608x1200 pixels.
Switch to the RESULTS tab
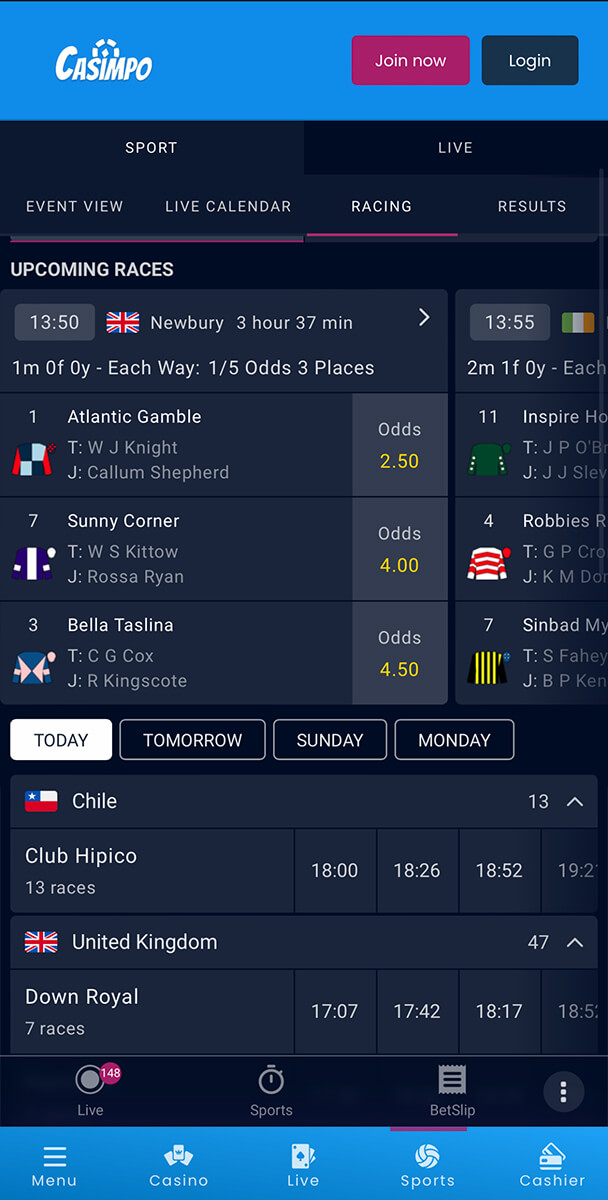tap(532, 206)
